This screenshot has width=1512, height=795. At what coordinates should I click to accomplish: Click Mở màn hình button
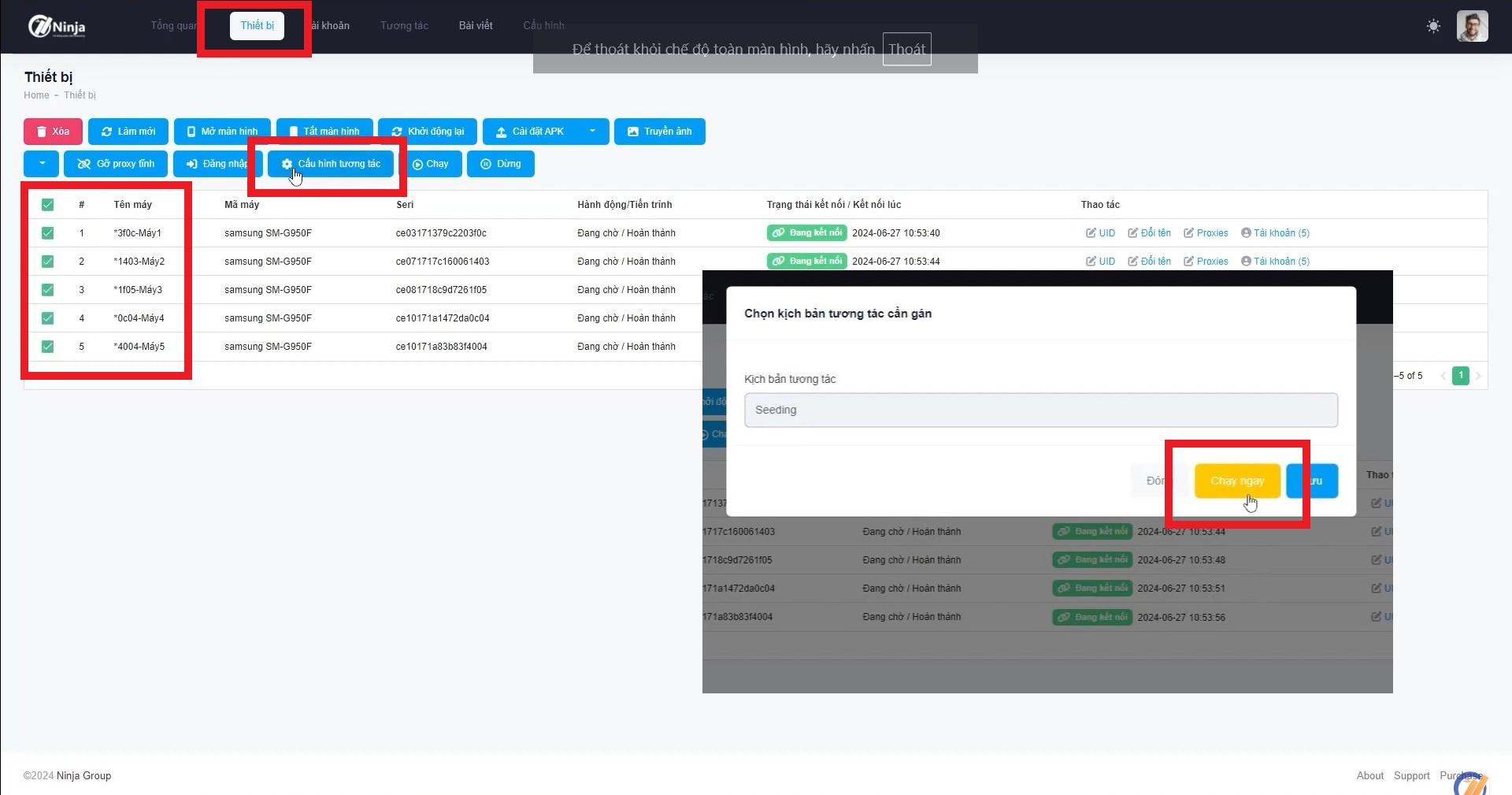pos(222,132)
